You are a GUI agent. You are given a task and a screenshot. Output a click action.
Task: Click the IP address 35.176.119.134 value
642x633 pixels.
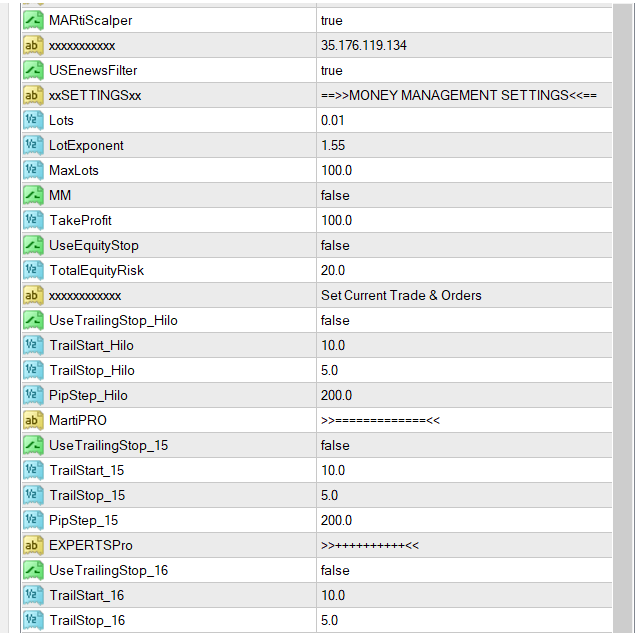tap(364, 45)
